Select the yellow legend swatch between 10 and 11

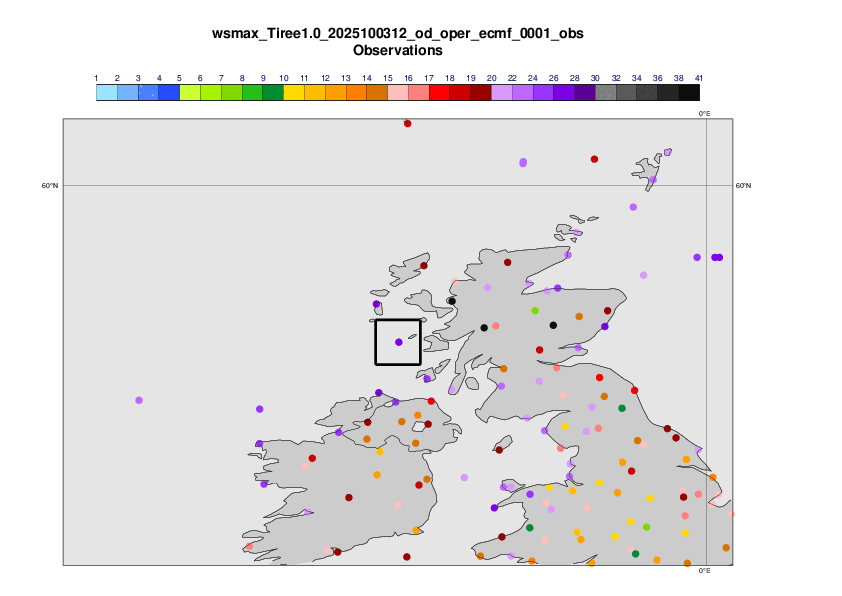tap(294, 93)
